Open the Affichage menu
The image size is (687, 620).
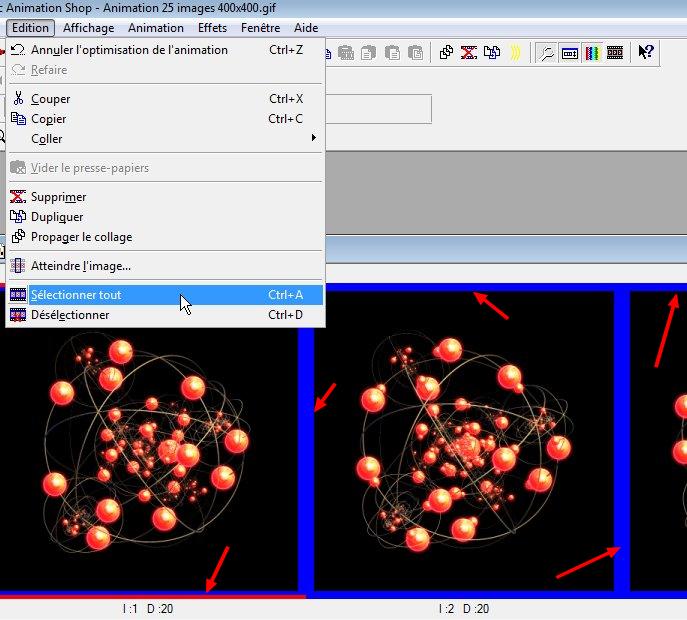coord(89,28)
